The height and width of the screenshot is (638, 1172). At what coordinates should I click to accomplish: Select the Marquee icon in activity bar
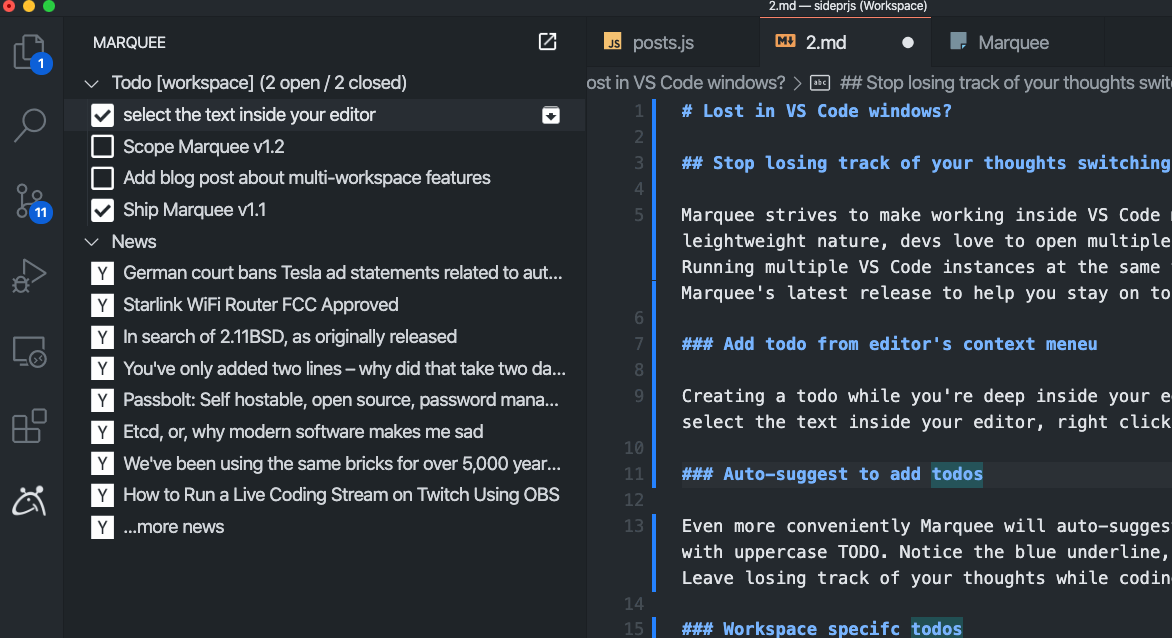click(x=30, y=501)
